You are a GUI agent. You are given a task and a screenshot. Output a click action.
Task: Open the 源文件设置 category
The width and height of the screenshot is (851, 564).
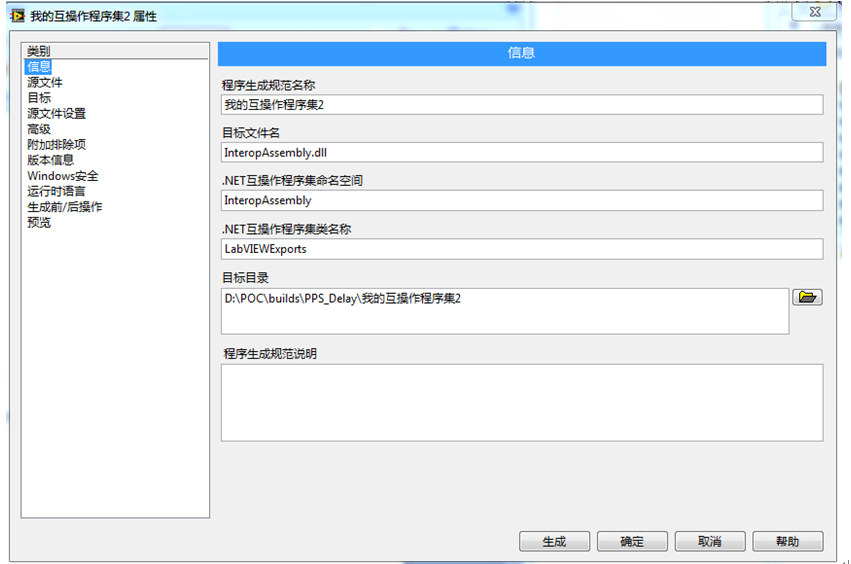(x=56, y=113)
